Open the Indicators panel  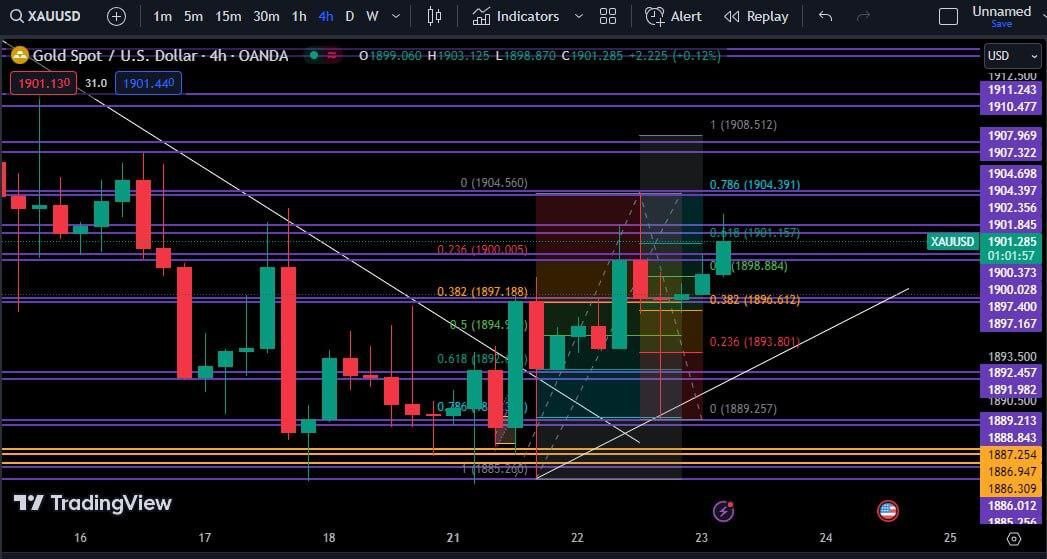(x=516, y=16)
